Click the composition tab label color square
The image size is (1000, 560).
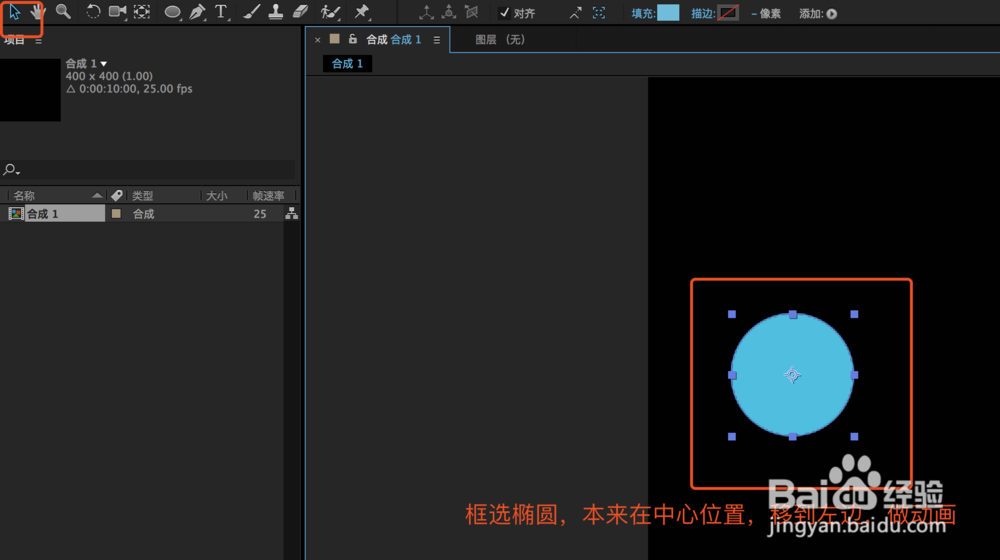pyautogui.click(x=334, y=39)
